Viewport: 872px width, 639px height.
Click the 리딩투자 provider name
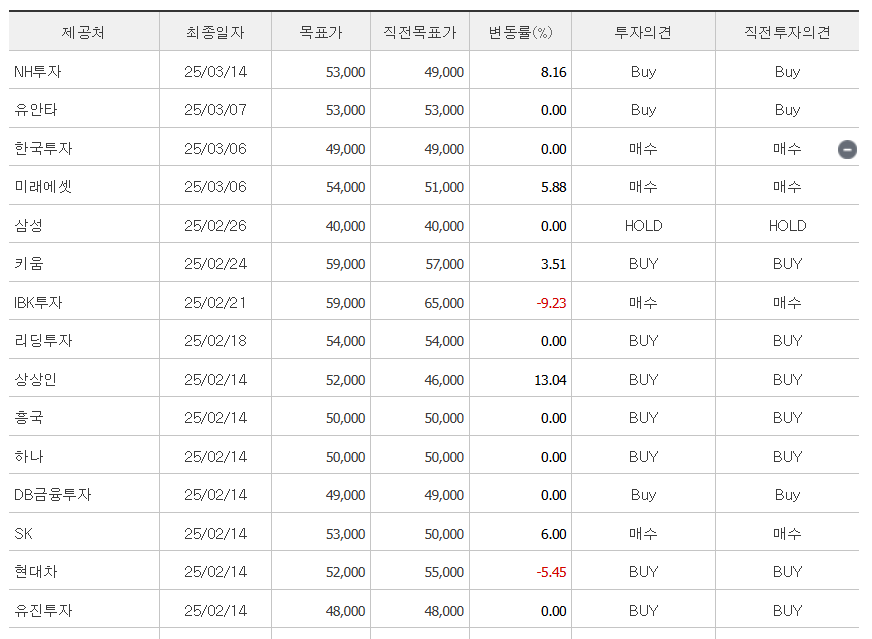click(43, 340)
